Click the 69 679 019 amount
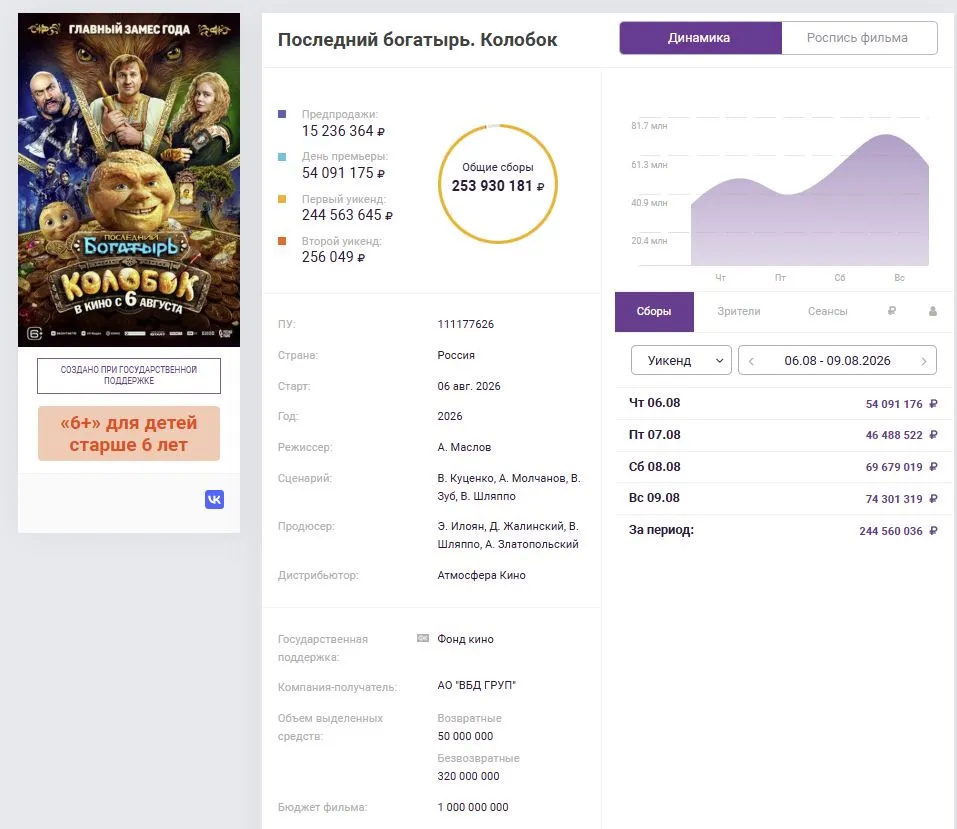This screenshot has height=829, width=957. [894, 467]
